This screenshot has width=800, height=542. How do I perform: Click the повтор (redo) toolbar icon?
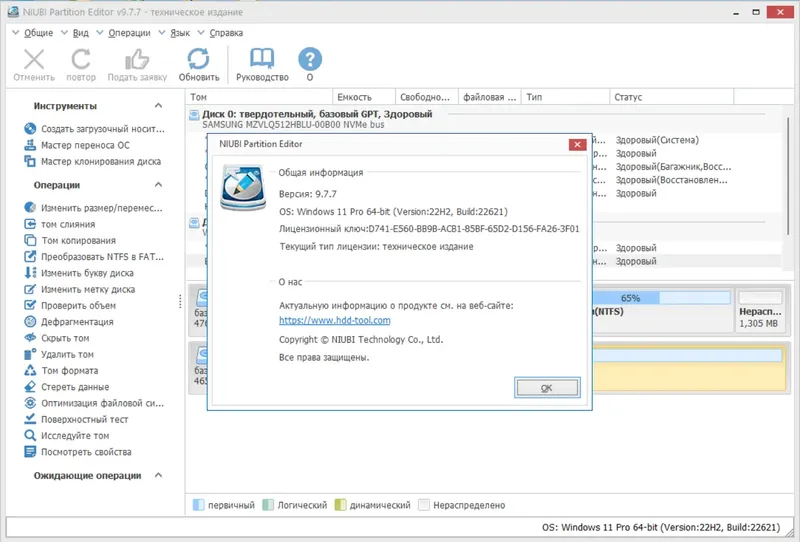pyautogui.click(x=81, y=60)
